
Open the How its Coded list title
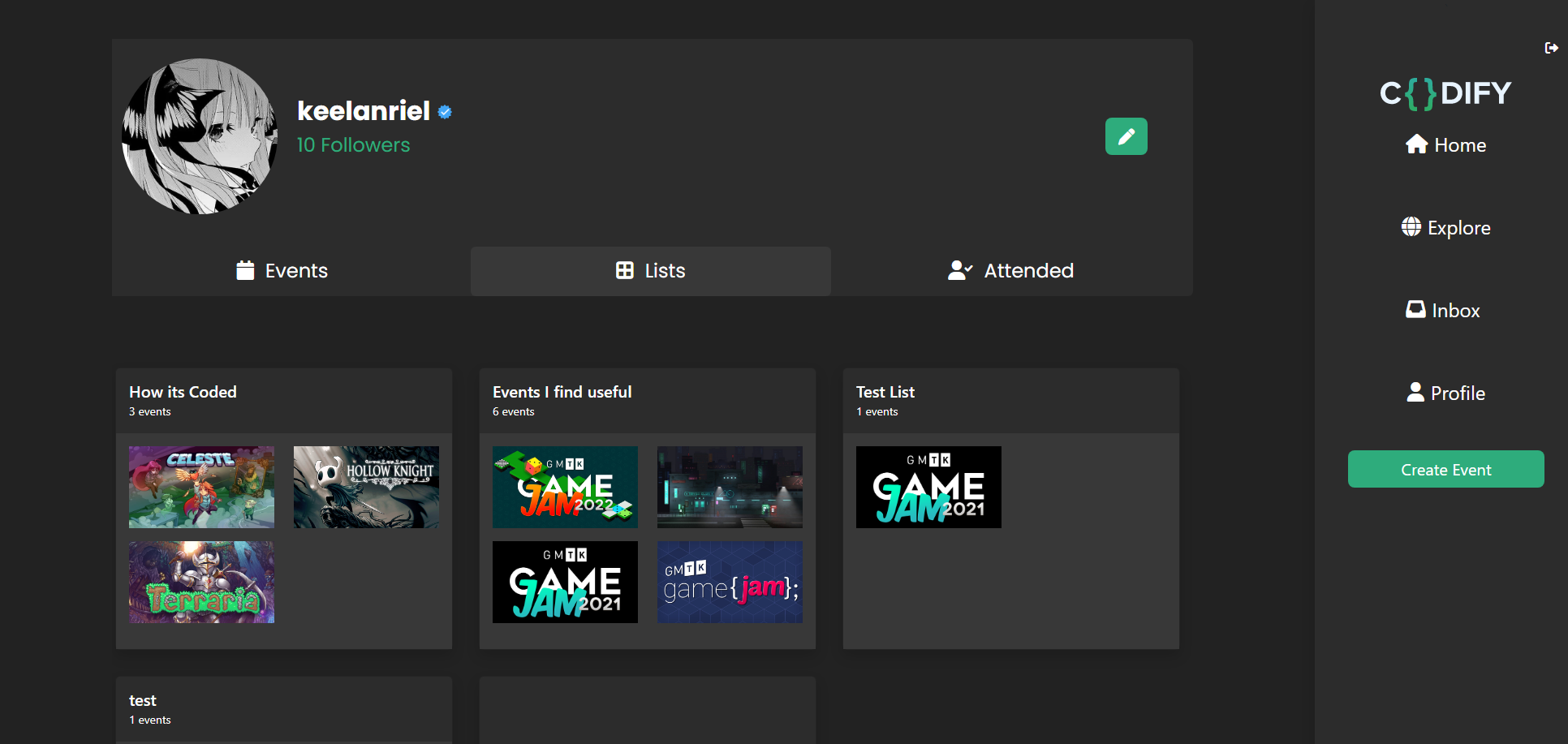(x=183, y=392)
